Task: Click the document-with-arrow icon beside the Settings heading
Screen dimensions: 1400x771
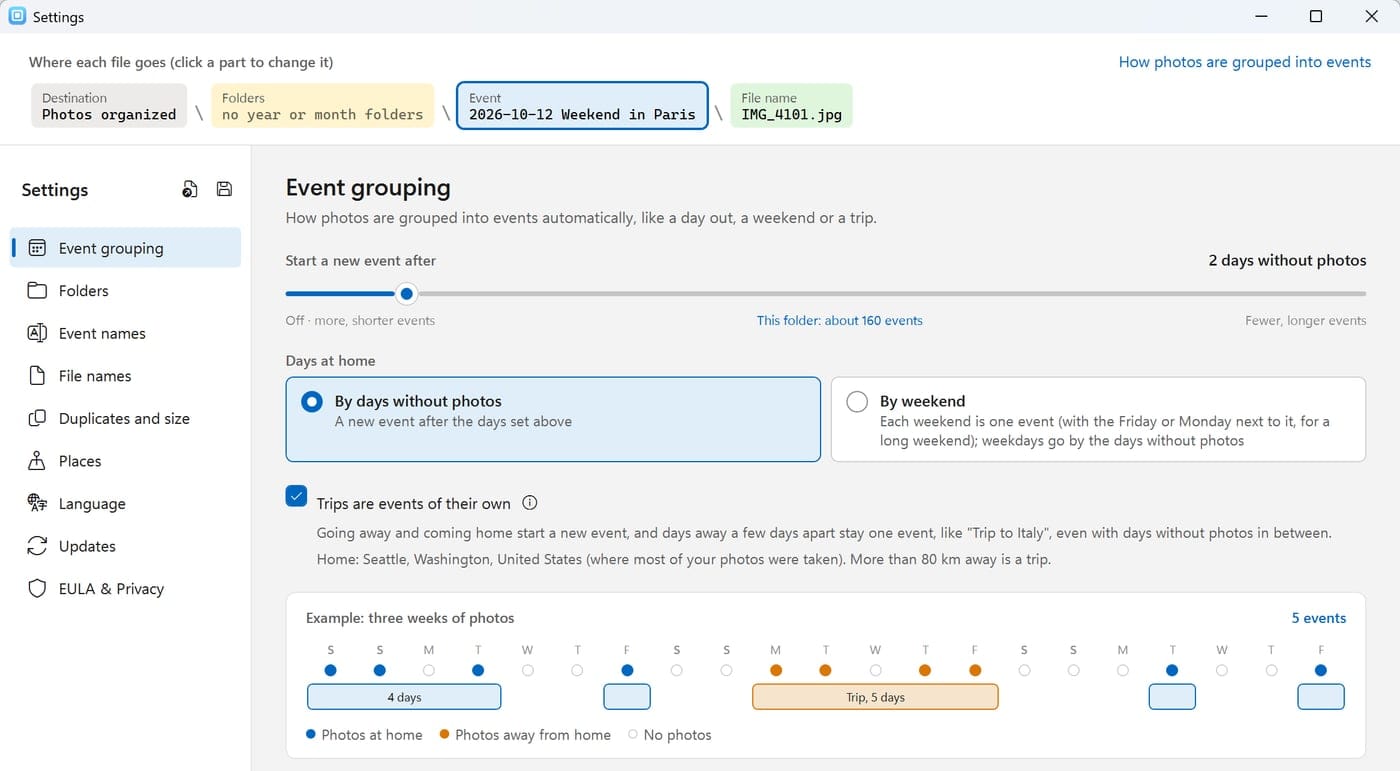Action: [x=189, y=189]
